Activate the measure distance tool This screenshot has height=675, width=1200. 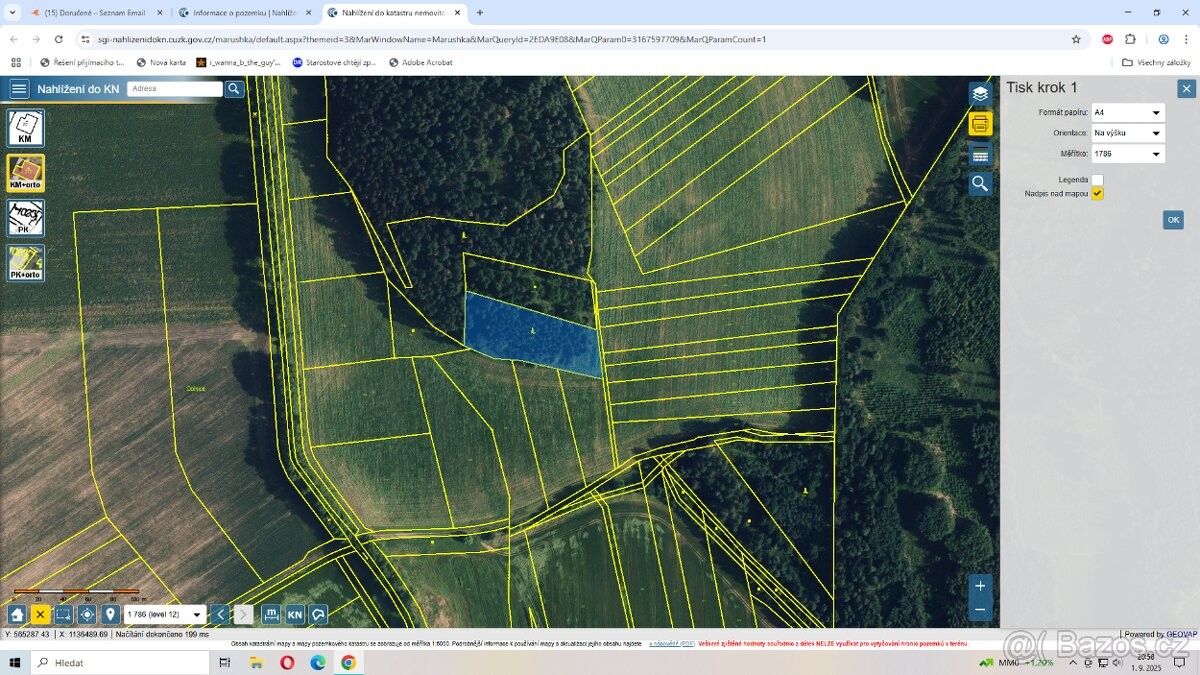pyautogui.click(x=271, y=614)
